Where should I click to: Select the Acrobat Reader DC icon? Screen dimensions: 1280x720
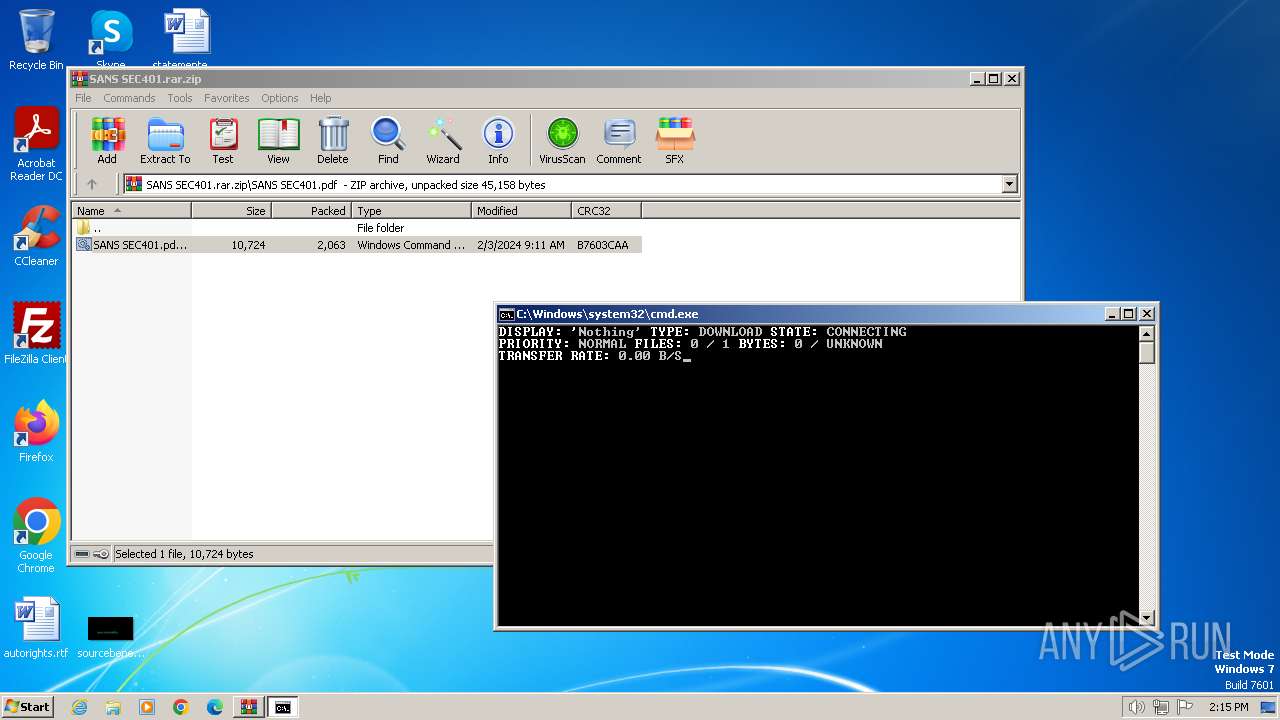(x=36, y=144)
